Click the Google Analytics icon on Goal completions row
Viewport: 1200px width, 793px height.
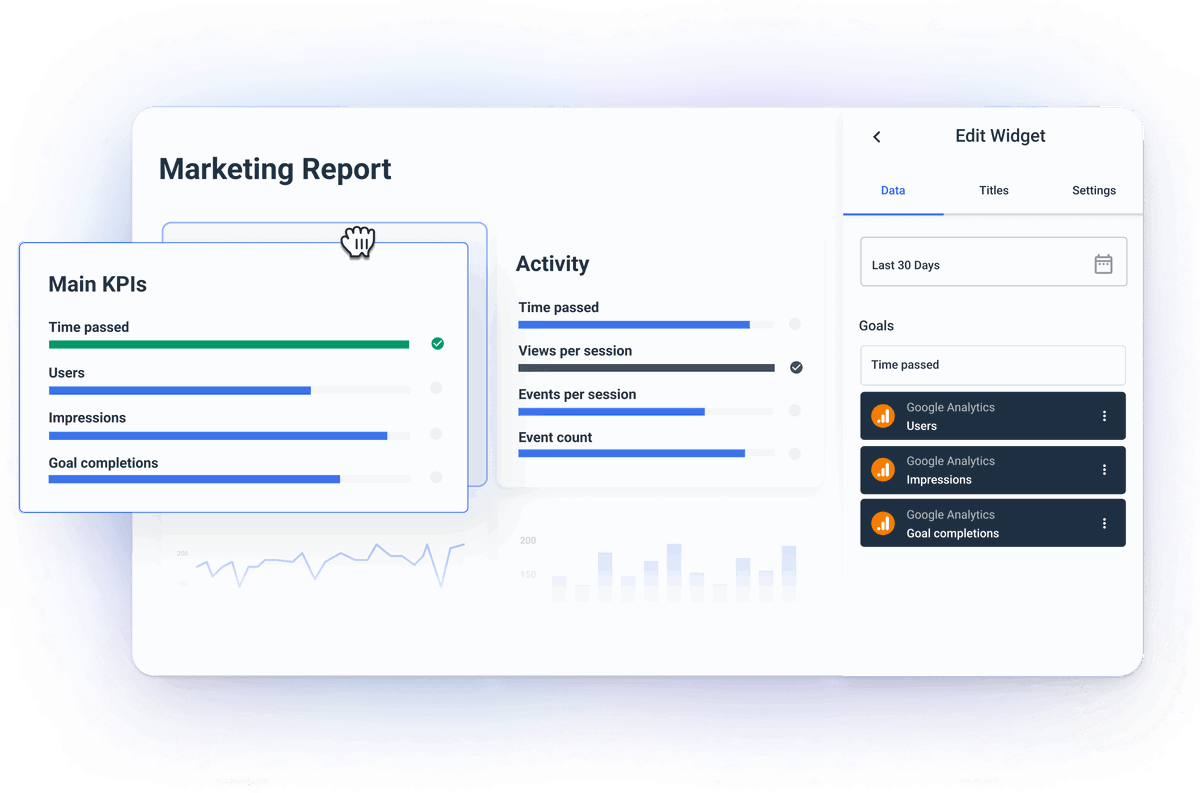tap(882, 522)
